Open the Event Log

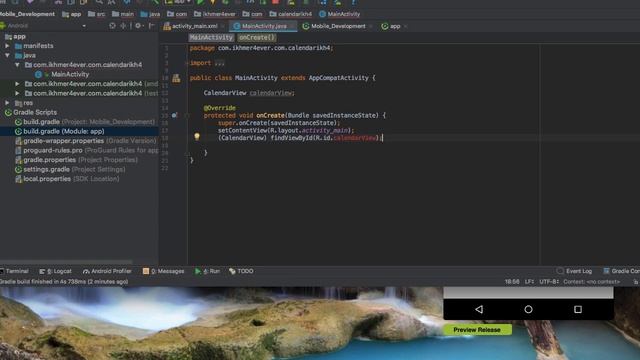pos(574,271)
